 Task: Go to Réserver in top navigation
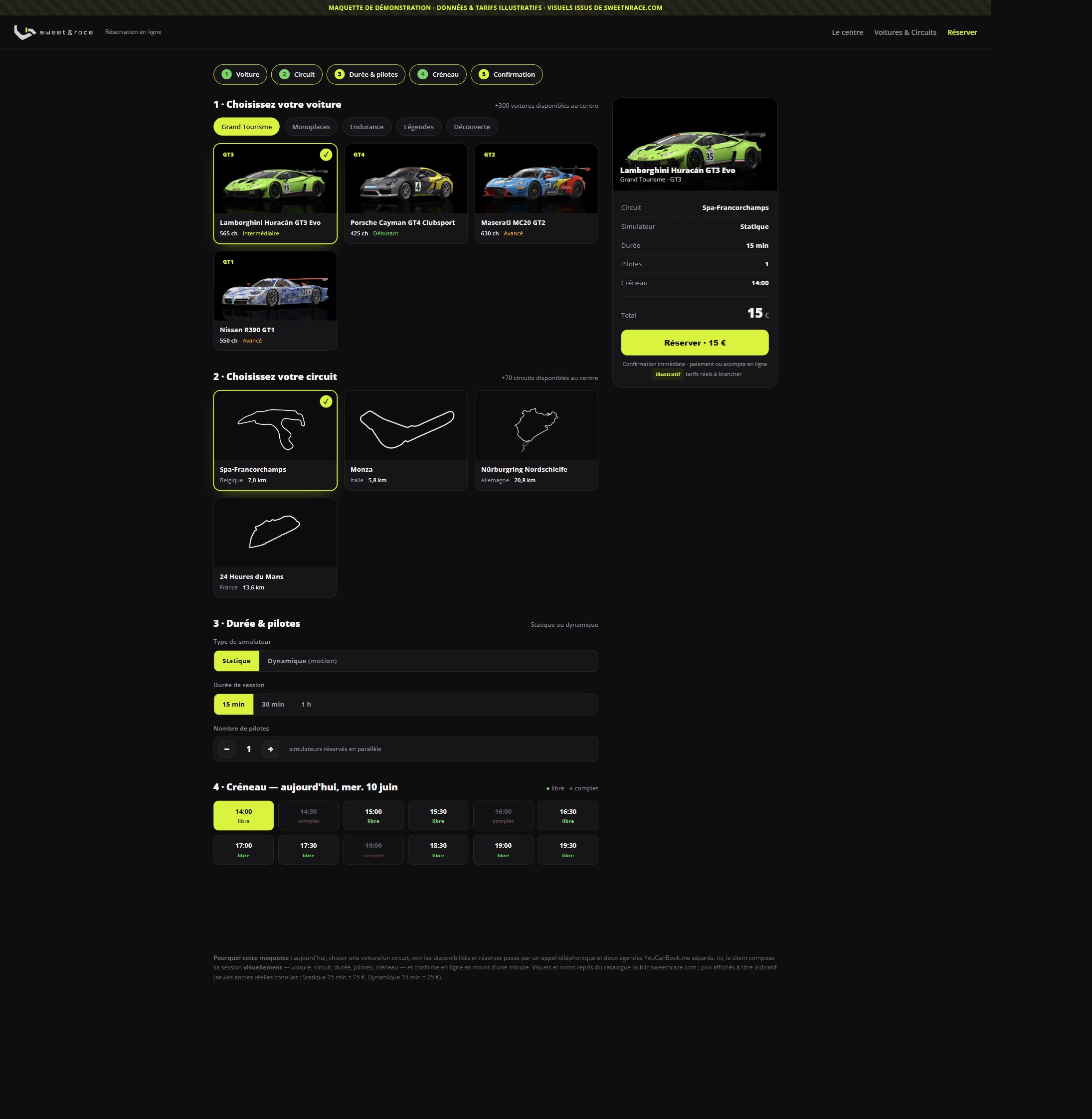pos(962,32)
